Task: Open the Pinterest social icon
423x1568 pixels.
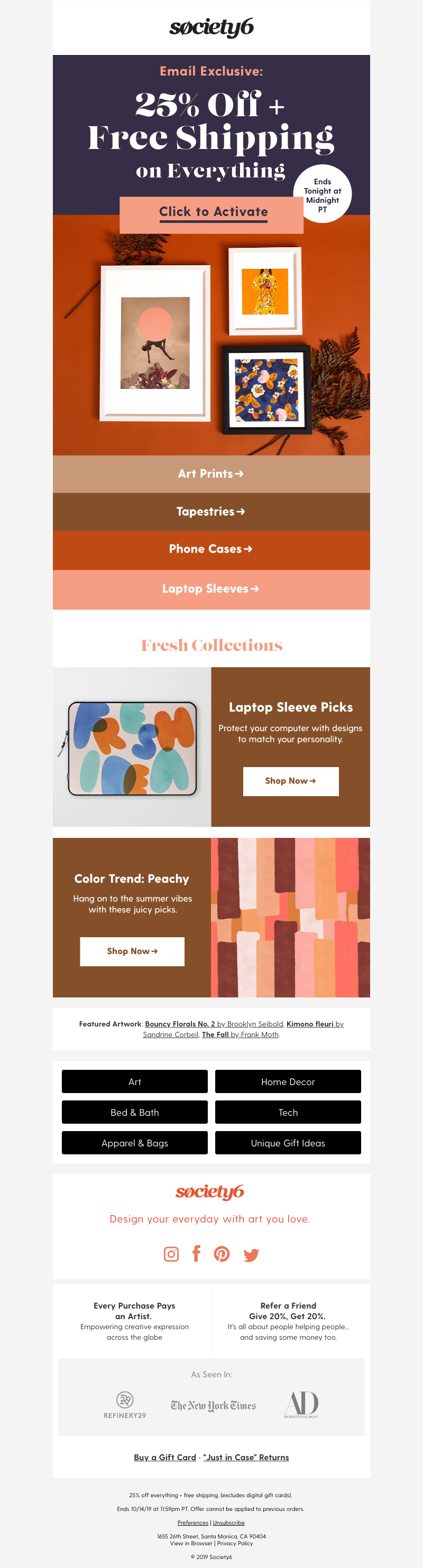Action: click(x=222, y=1254)
